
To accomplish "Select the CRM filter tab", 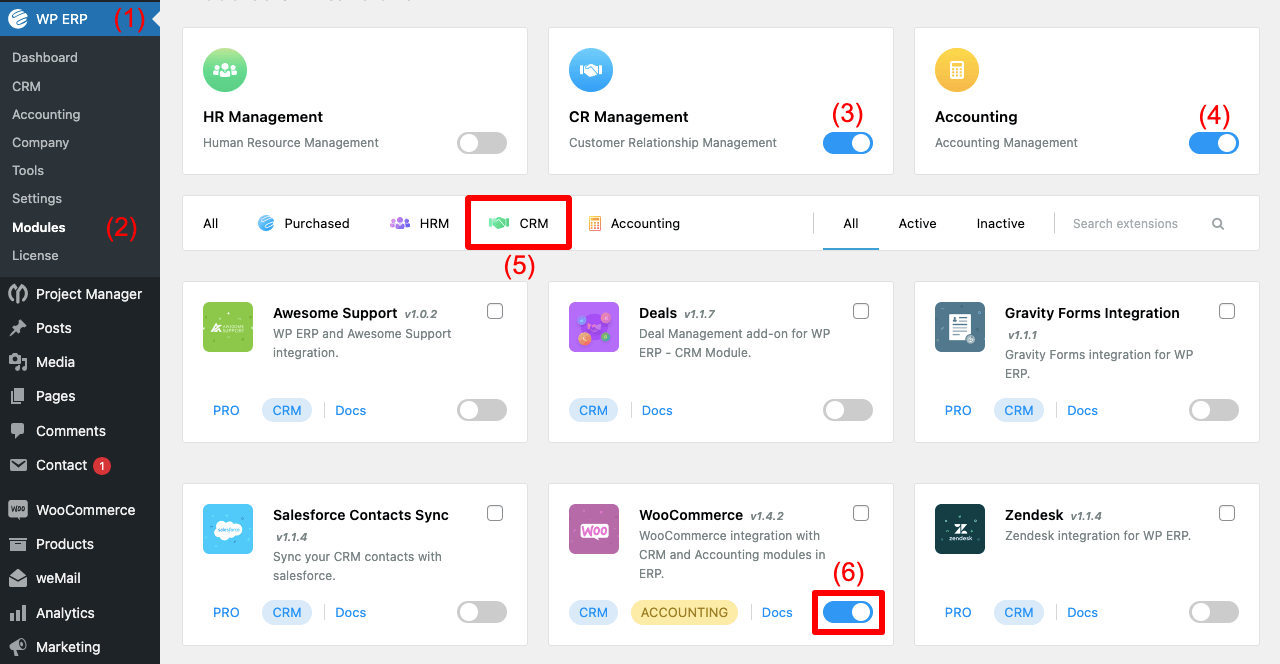I will pyautogui.click(x=519, y=223).
